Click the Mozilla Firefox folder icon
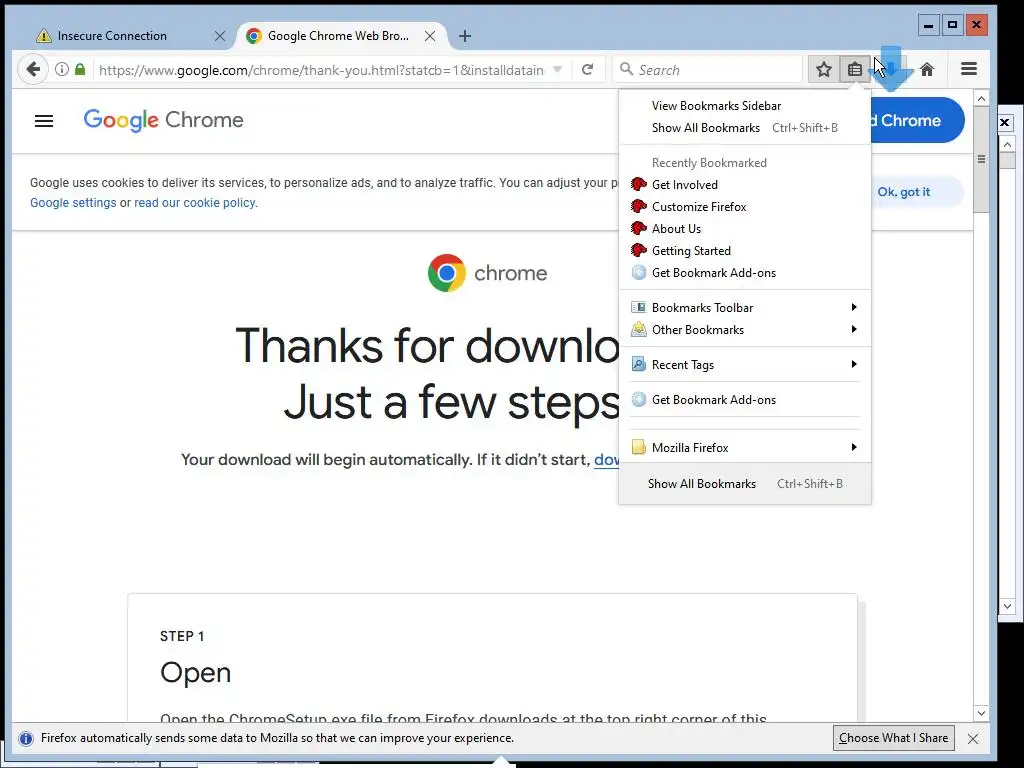 click(639, 447)
